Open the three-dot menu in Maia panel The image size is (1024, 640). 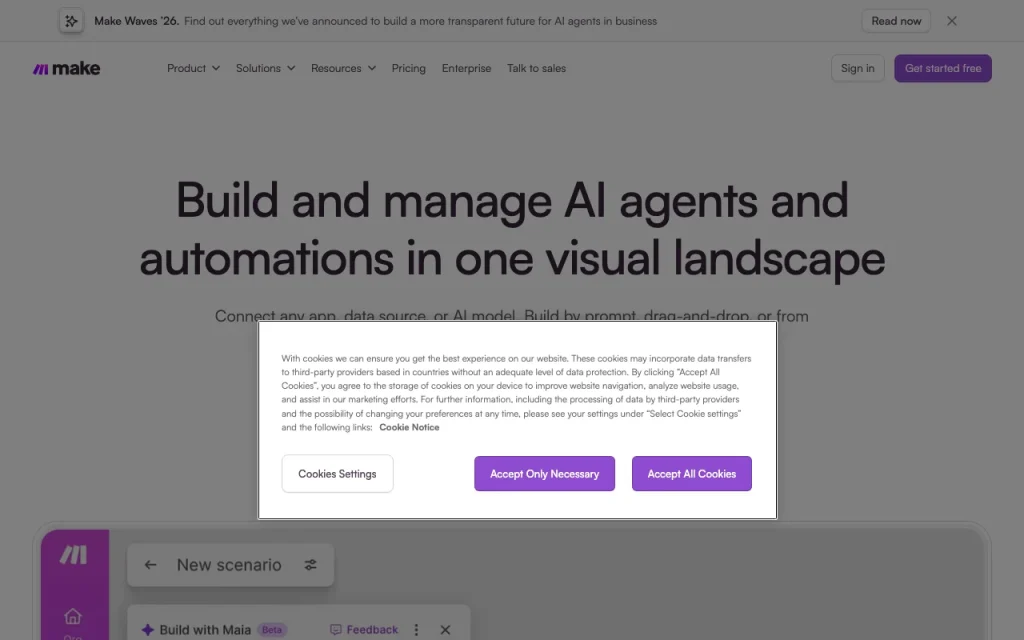coord(416,630)
